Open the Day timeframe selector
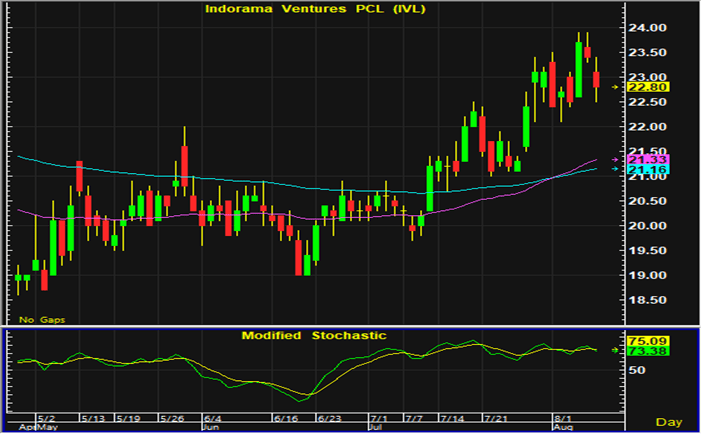Viewport: 702px width, 434px height. (x=669, y=423)
